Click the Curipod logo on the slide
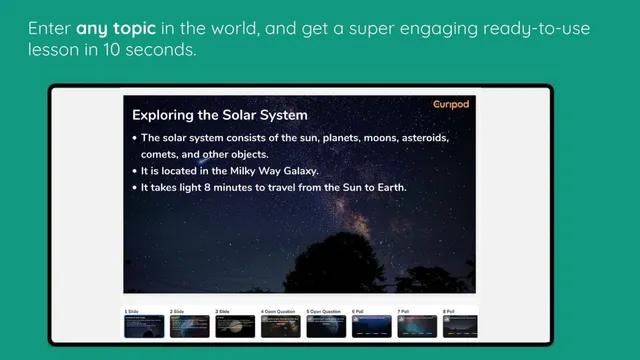 pos(451,104)
